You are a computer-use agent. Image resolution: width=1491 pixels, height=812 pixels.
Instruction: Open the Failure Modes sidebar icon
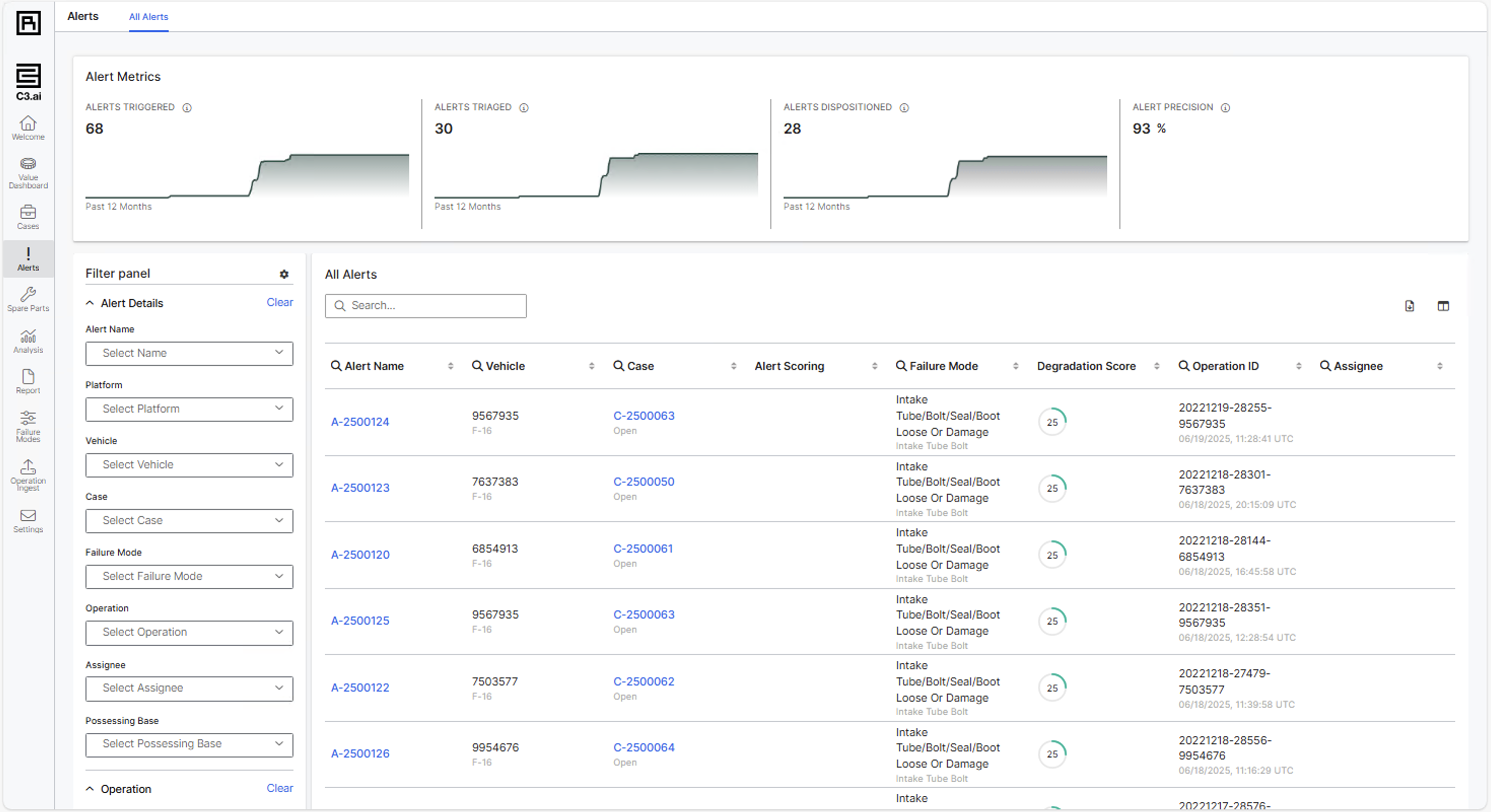pos(28,426)
